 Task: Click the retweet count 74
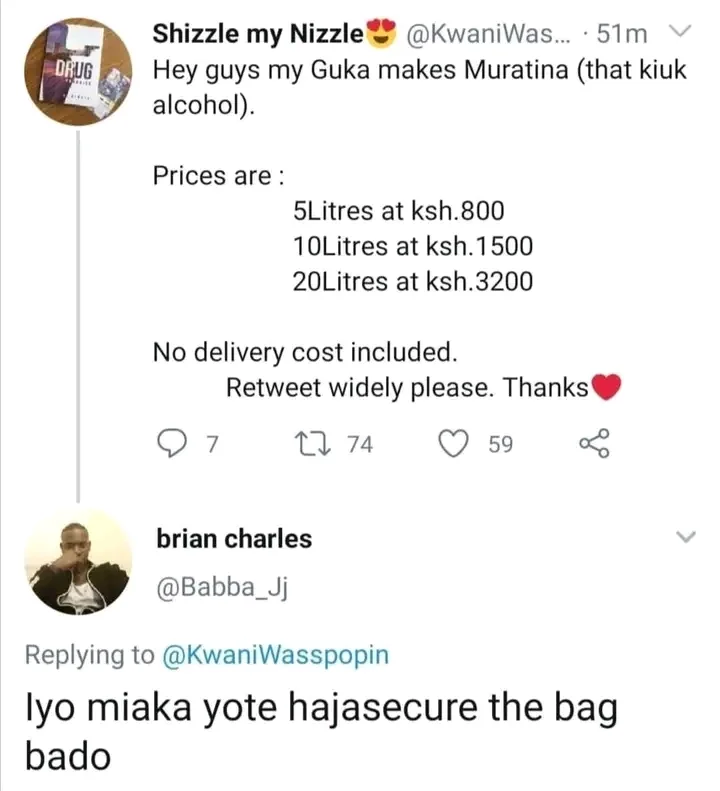pyautogui.click(x=360, y=444)
